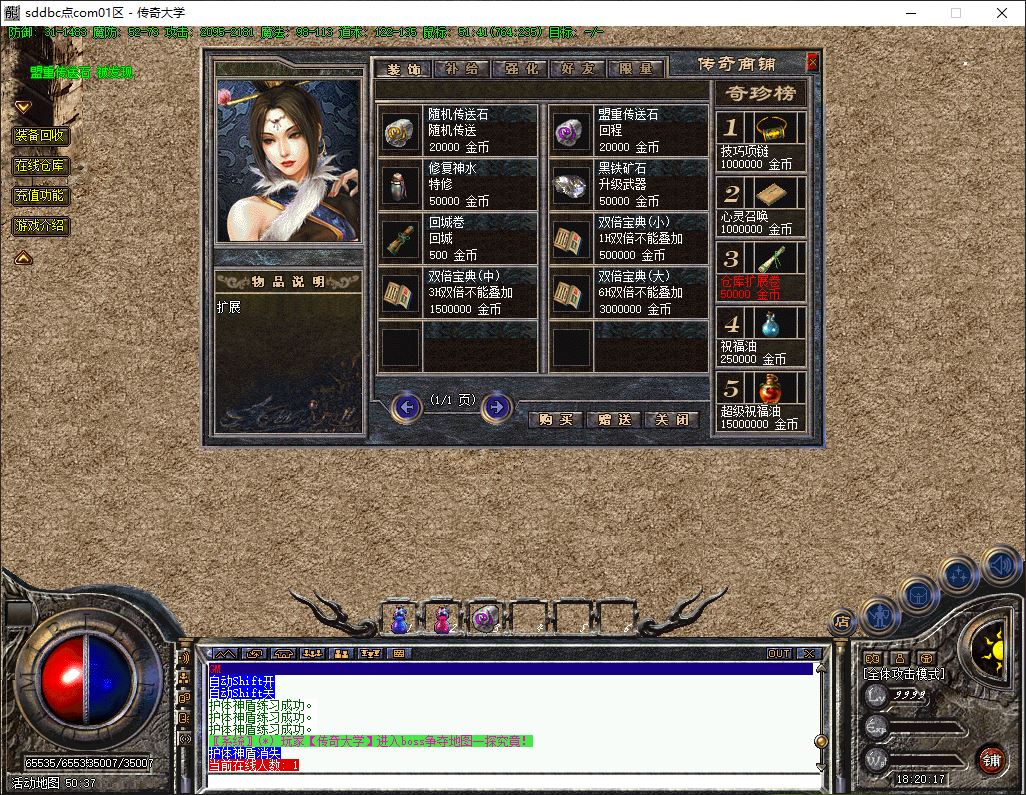This screenshot has width=1026, height=795.
Task: Click the X button on chat bar
Action: click(x=809, y=653)
